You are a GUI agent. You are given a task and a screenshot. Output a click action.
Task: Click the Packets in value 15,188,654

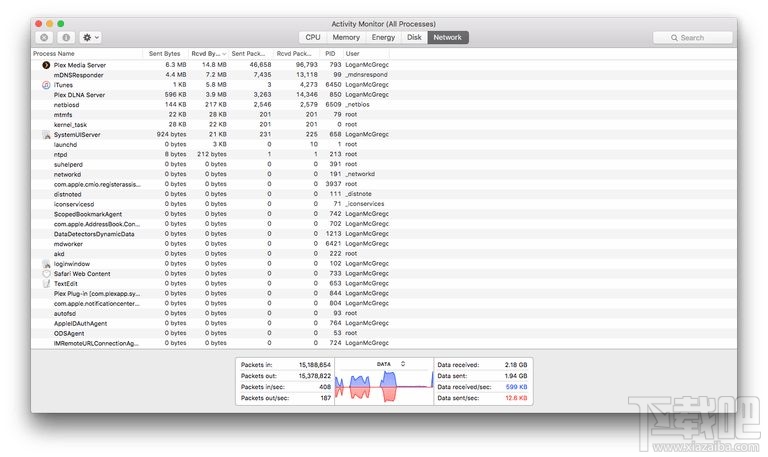pos(315,365)
